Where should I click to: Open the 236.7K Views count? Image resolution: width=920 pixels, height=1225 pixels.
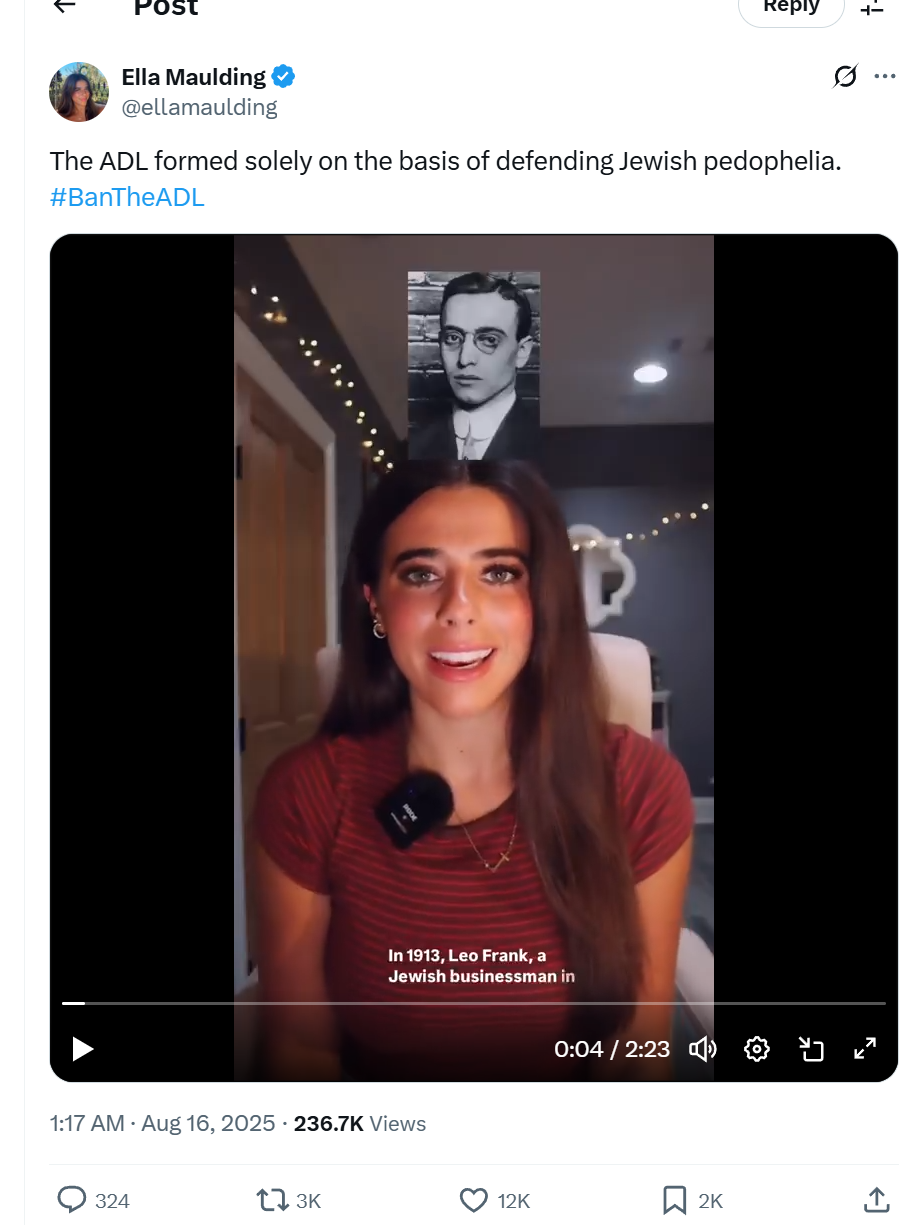360,1124
